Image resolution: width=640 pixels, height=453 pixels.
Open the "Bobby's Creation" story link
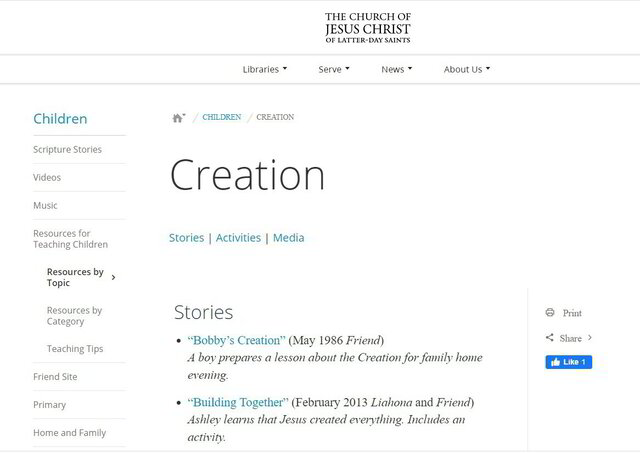(236, 340)
